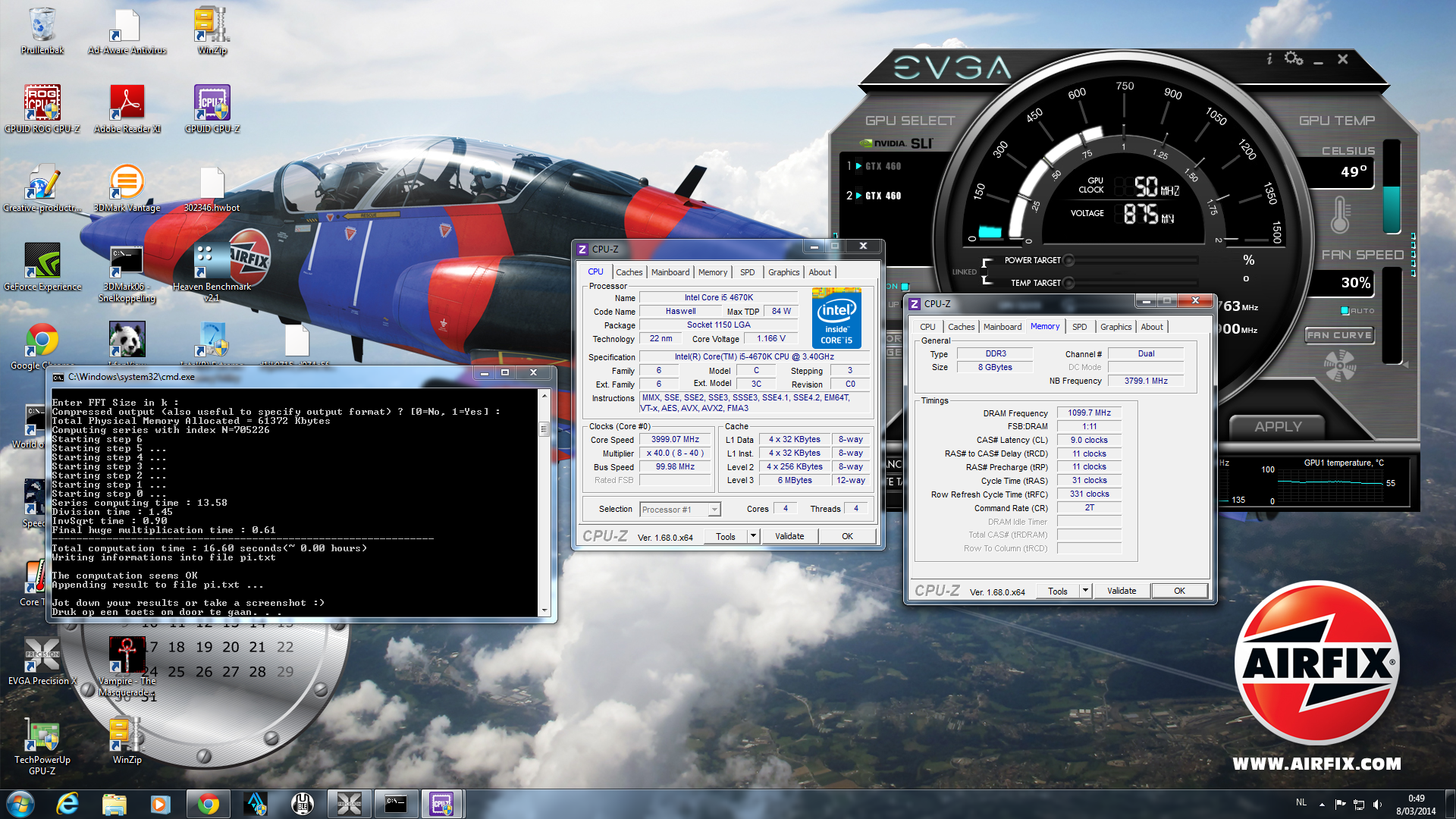Open the WinZip shortcut near calendar gadget
The image size is (1456, 819).
tap(127, 741)
